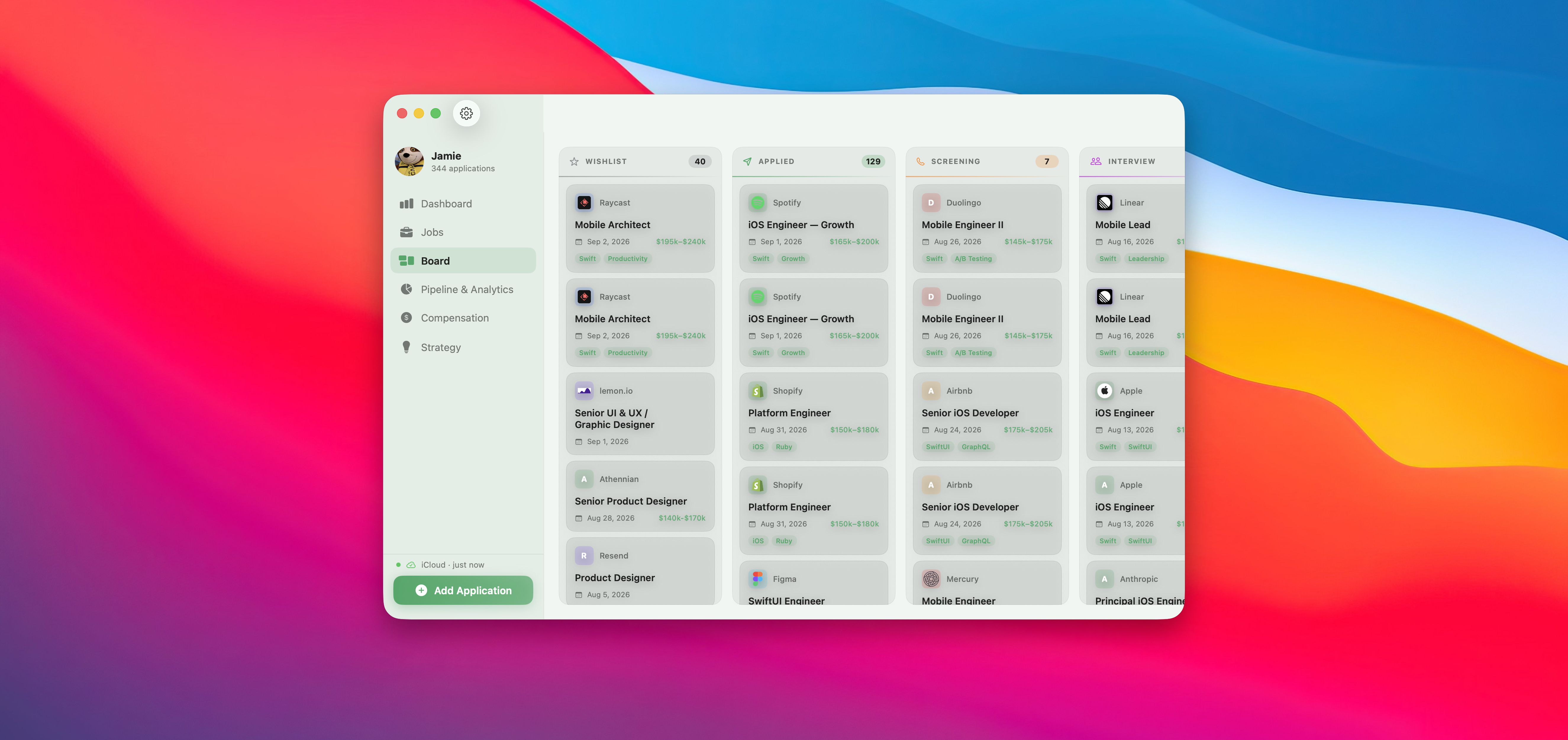
Task: Click the Wishlist count badge 40
Action: click(700, 161)
